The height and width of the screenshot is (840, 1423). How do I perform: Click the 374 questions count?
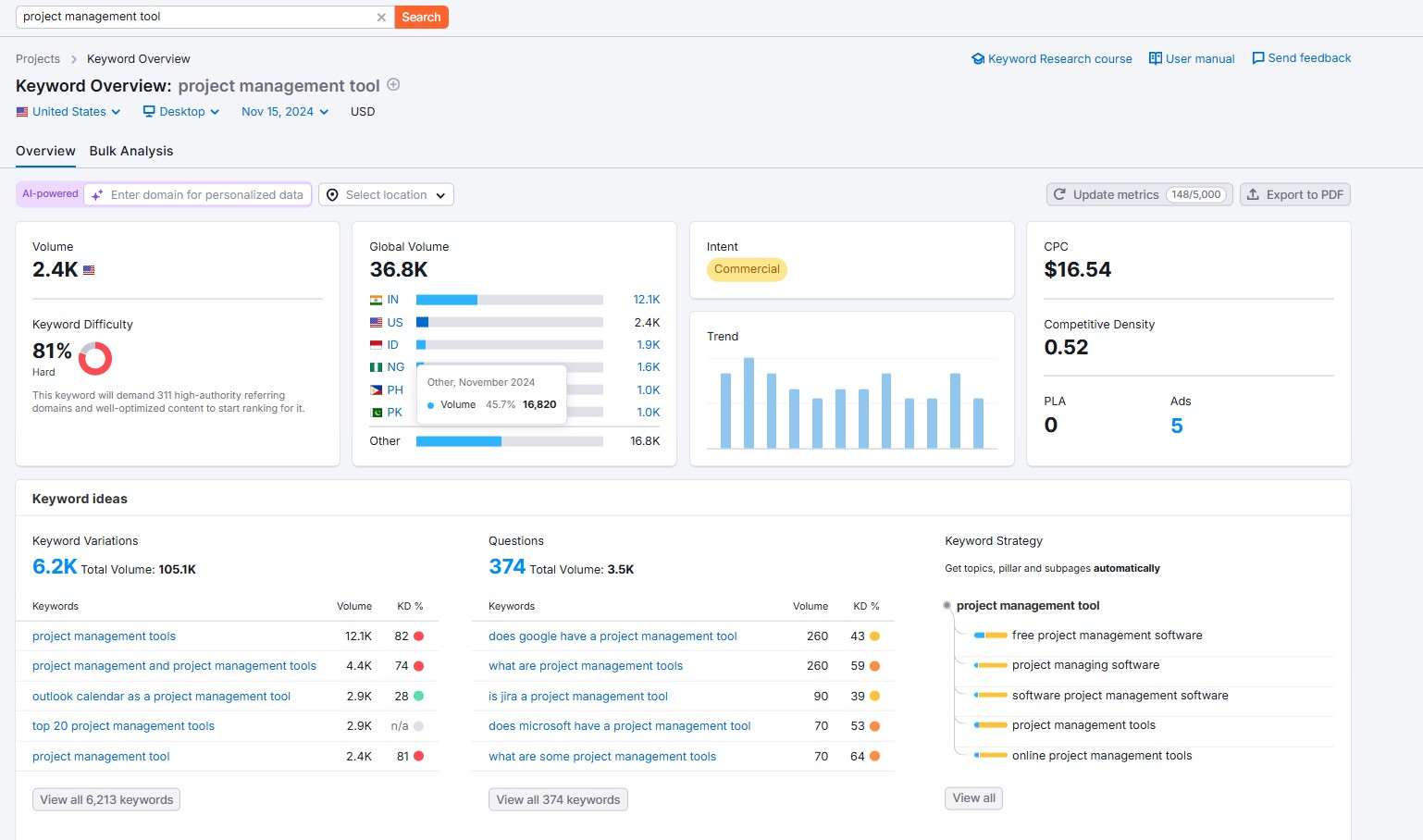(507, 567)
